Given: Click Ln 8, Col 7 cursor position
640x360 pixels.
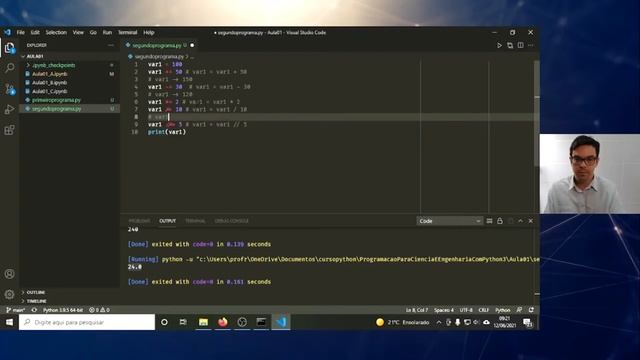Looking at the screenshot, I should pos(417,310).
